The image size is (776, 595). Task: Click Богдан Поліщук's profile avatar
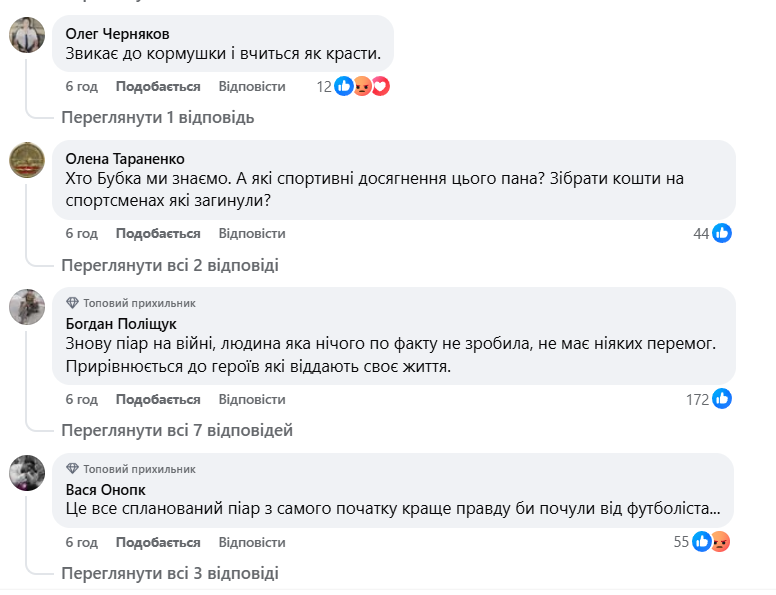[26, 307]
